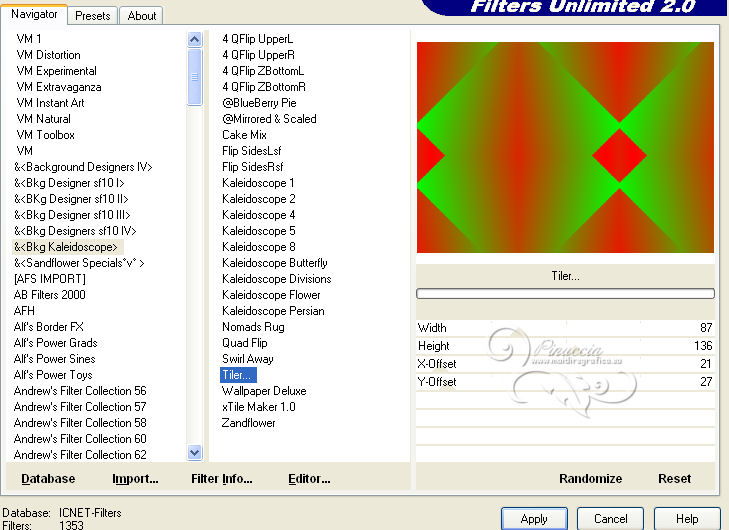This screenshot has width=729, height=530.
Task: Select the Navigator tab
Action: (x=34, y=14)
